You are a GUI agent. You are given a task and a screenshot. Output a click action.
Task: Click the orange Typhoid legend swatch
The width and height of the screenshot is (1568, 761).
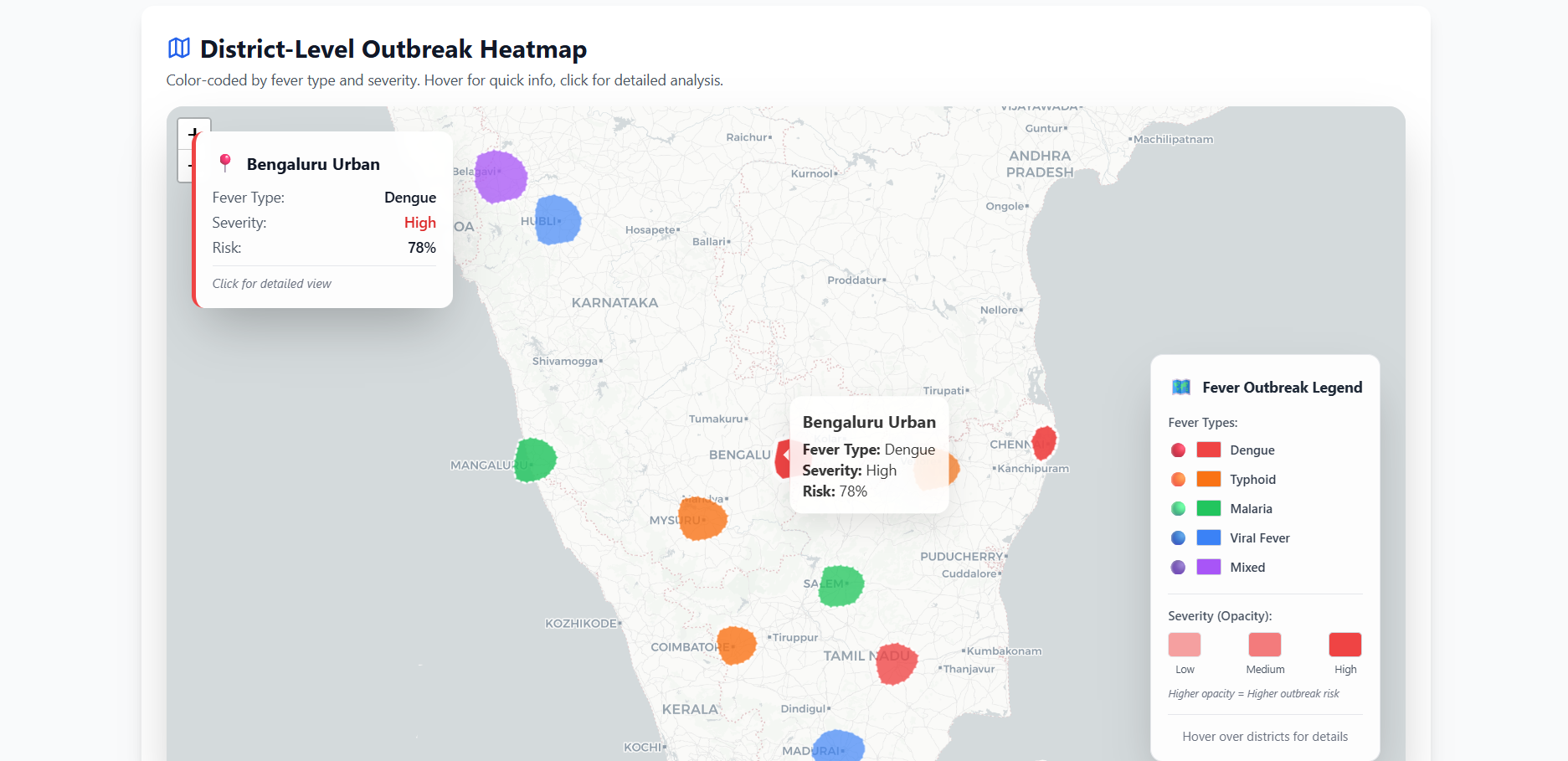tap(1209, 479)
